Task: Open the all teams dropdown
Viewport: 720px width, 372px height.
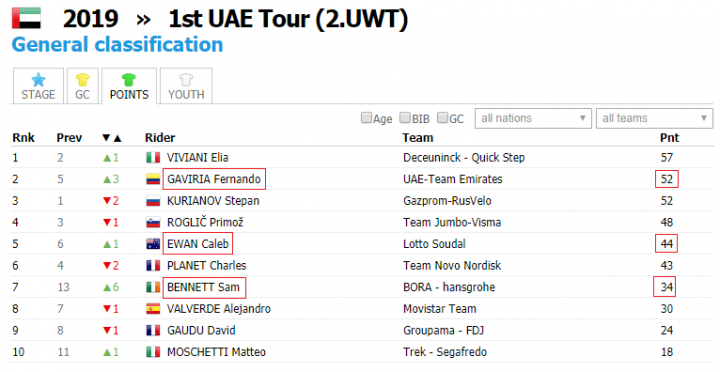Action: (654, 118)
